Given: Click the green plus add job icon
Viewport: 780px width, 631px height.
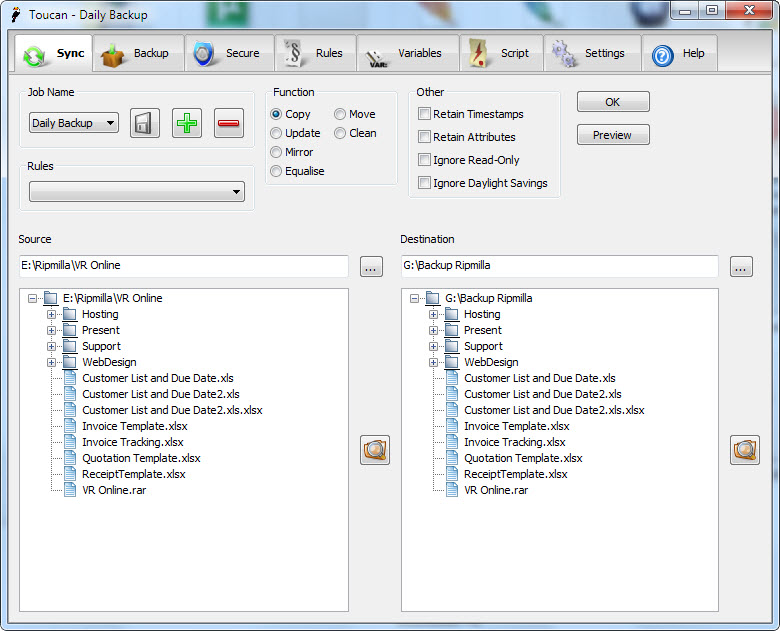Looking at the screenshot, I should tap(186, 123).
